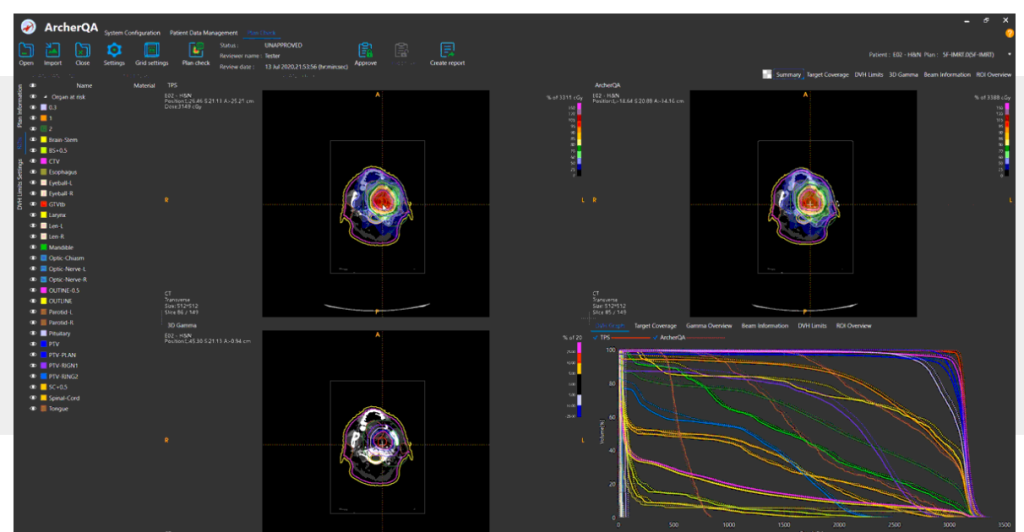Screen dimensions: 1024x532
Task: Toggle visibility of Brain-Stem ROI
Action: (33, 140)
